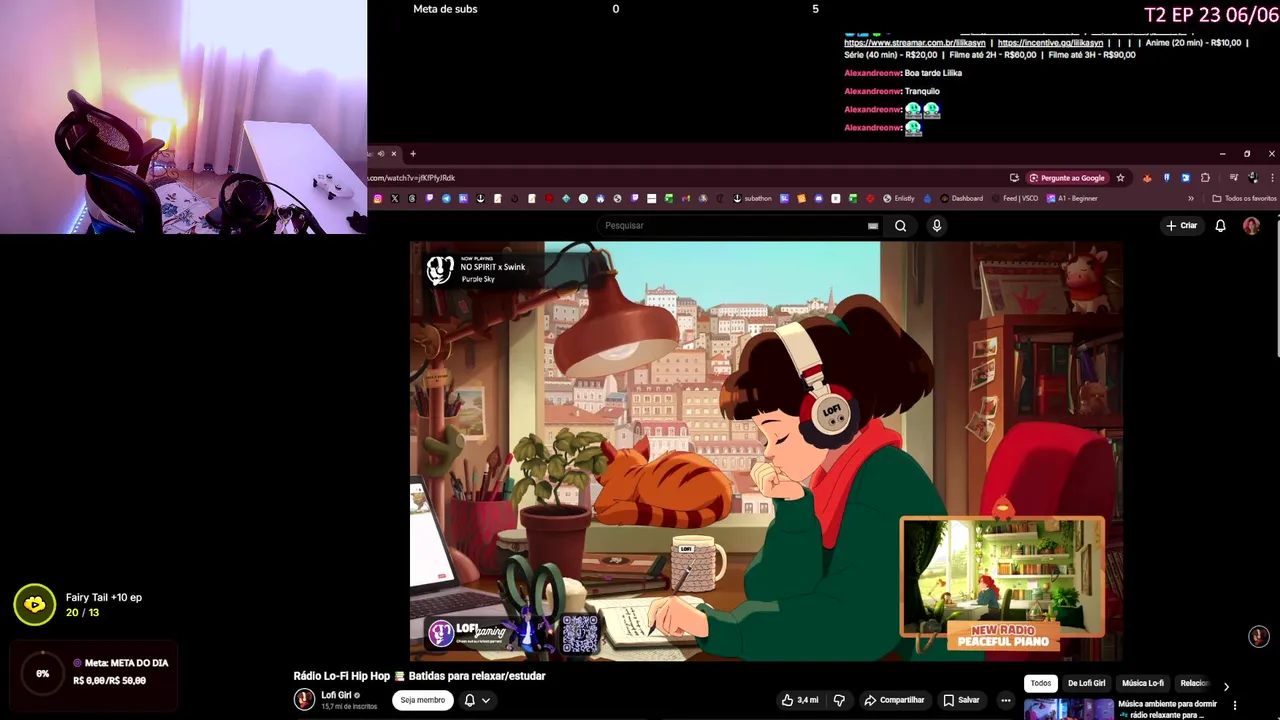Open a new browser tab
The width and height of the screenshot is (1280, 720).
(412, 154)
